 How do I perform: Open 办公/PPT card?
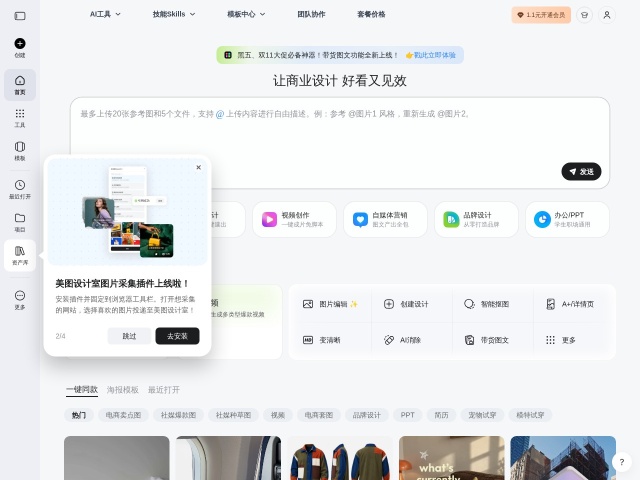567,219
